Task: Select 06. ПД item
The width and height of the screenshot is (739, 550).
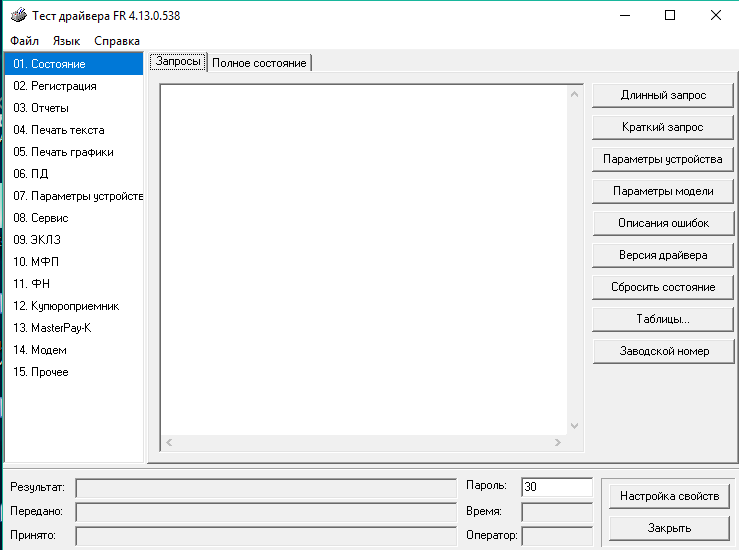Action: pyautogui.click(x=74, y=174)
